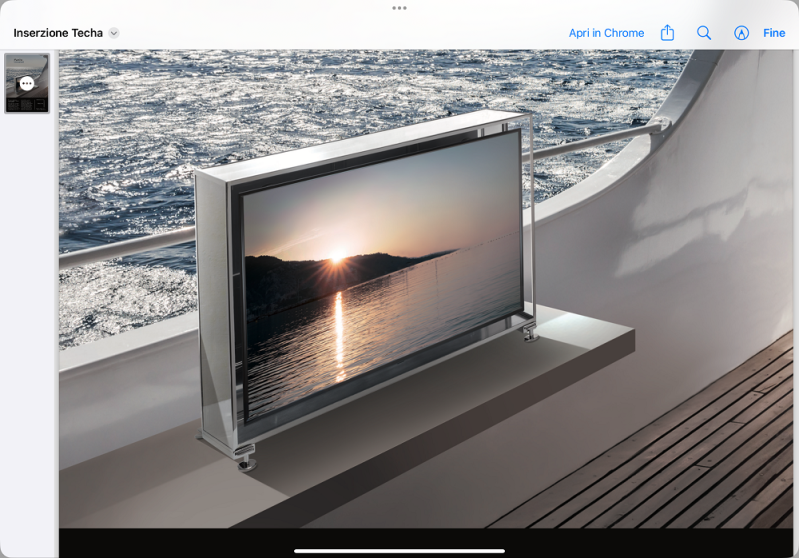Activate the markup pen icon

pos(741,33)
